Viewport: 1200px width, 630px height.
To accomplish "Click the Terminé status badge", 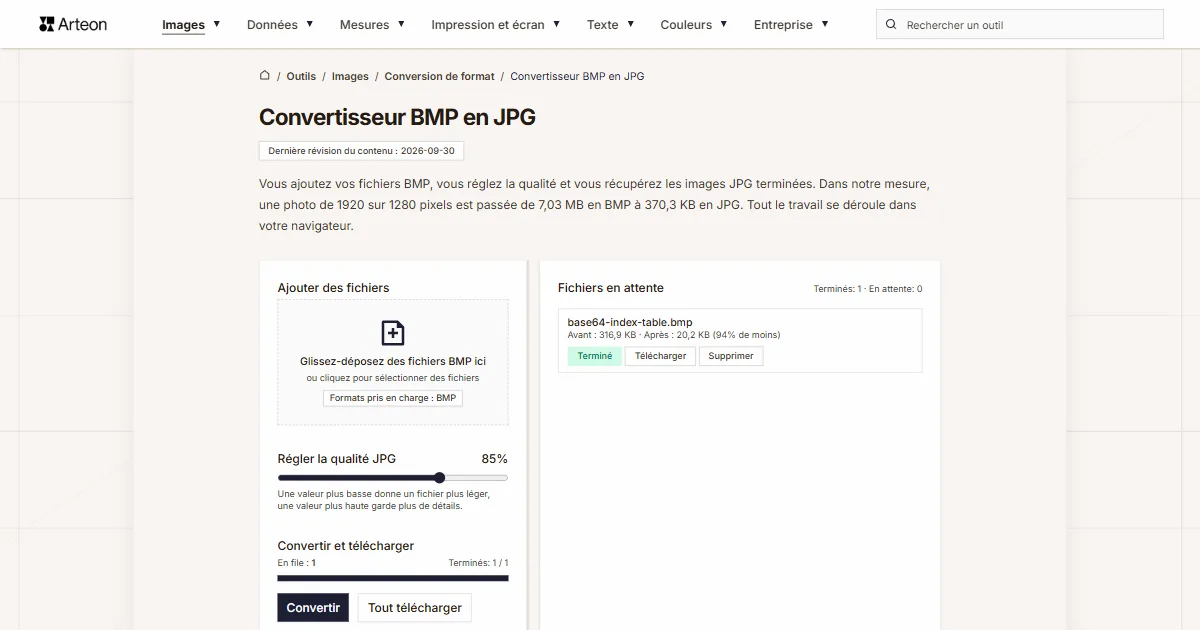I will click(595, 356).
